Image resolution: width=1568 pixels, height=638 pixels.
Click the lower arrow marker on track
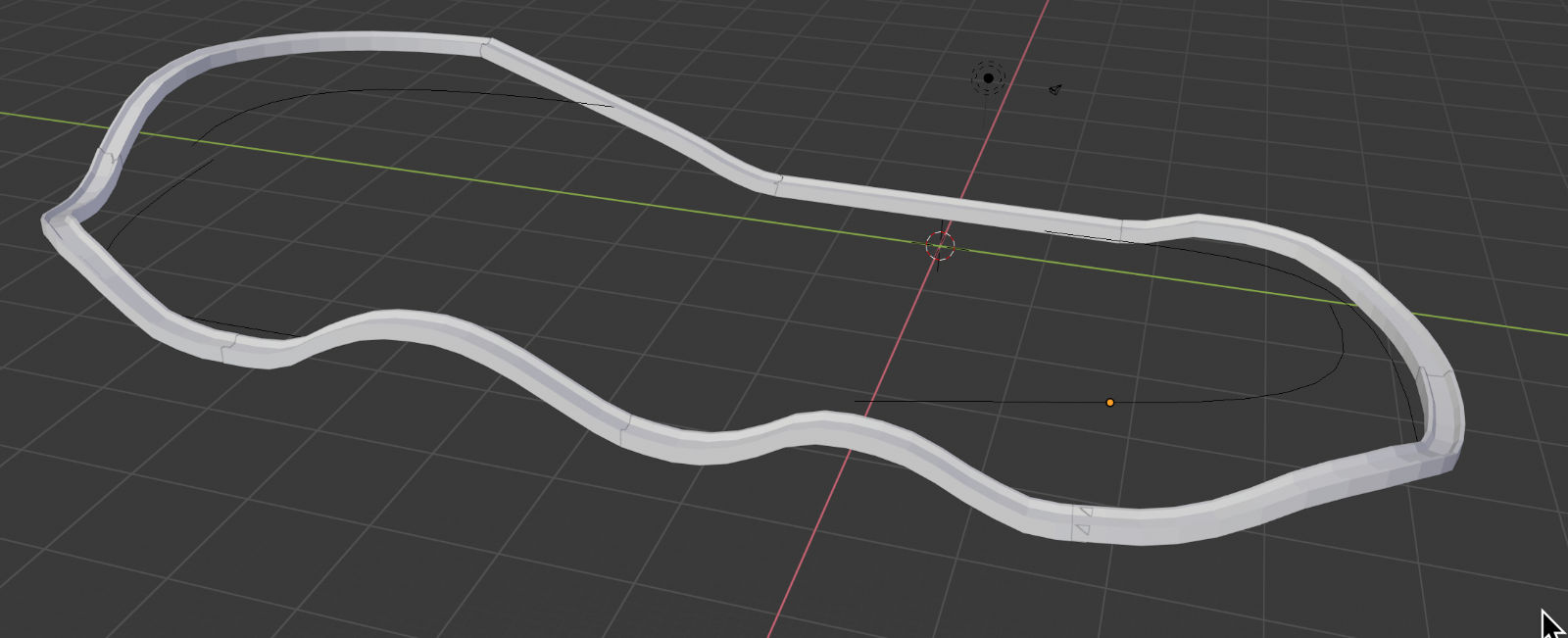point(1082,530)
